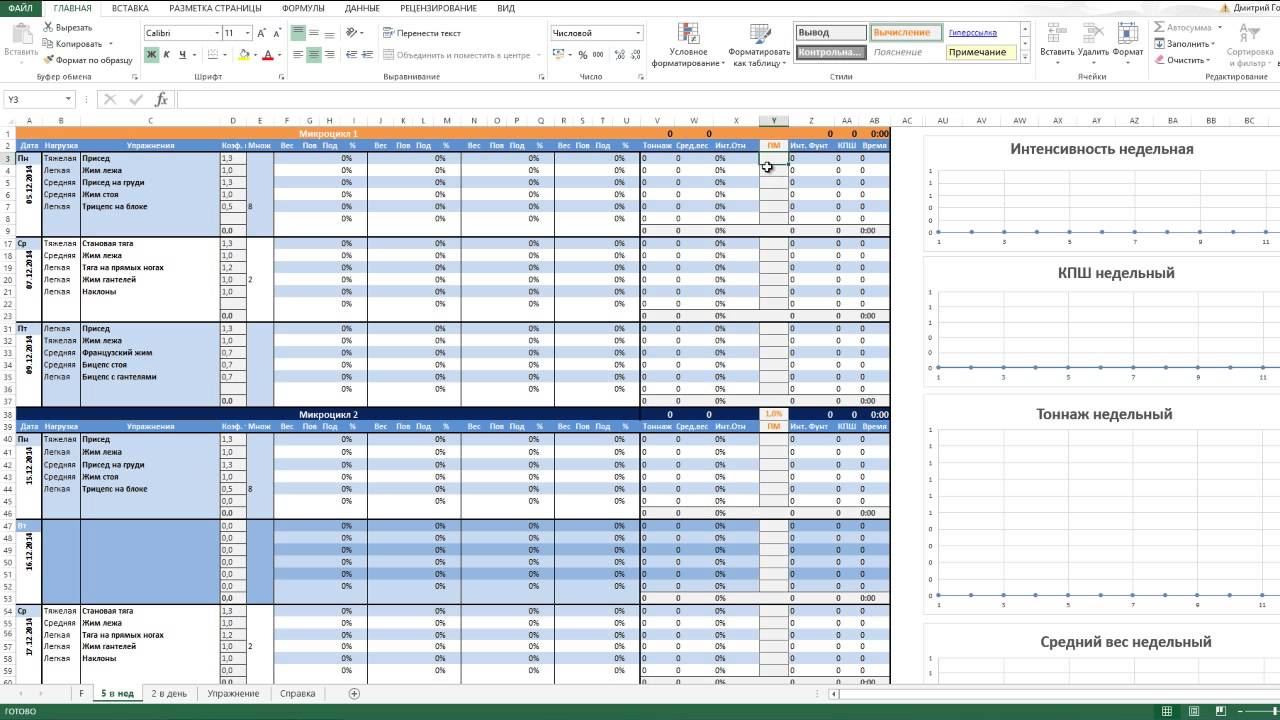Apply the Примечание cell style
Viewport: 1280px width, 720px height.
pyautogui.click(x=979, y=52)
